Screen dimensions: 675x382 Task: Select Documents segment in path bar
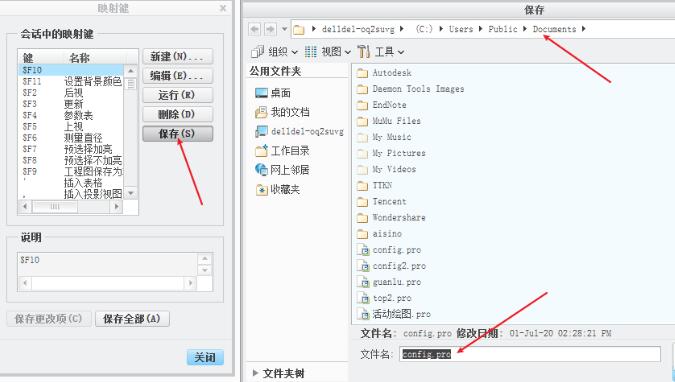pyautogui.click(x=554, y=29)
